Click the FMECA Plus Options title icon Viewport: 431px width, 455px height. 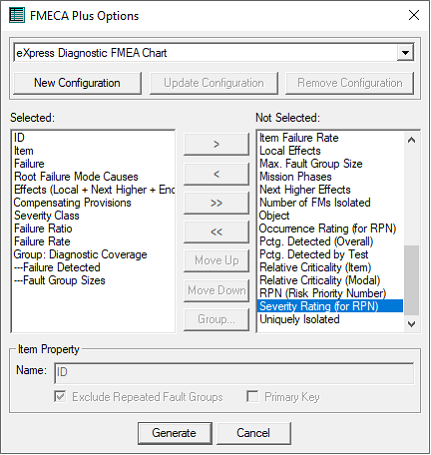pos(17,15)
